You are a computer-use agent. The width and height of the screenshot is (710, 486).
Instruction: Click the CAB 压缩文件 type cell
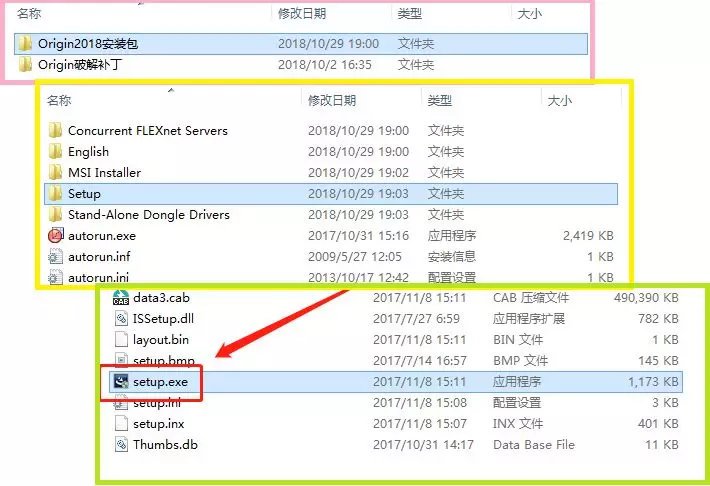pyautogui.click(x=531, y=298)
